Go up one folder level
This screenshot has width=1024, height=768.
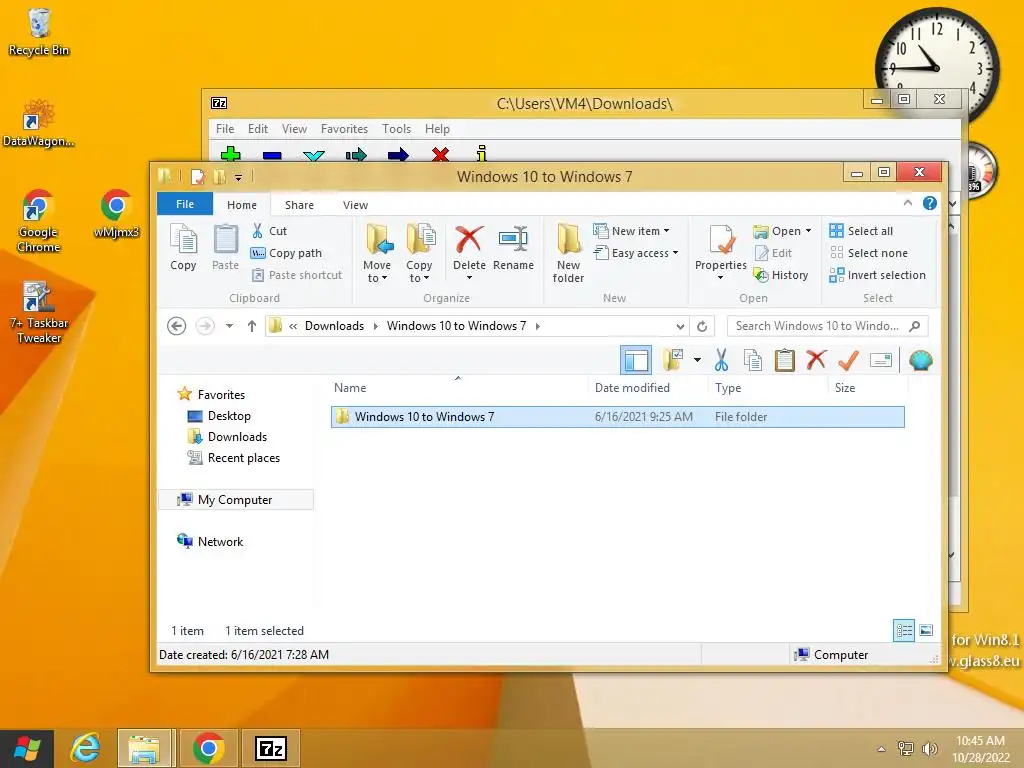251,326
